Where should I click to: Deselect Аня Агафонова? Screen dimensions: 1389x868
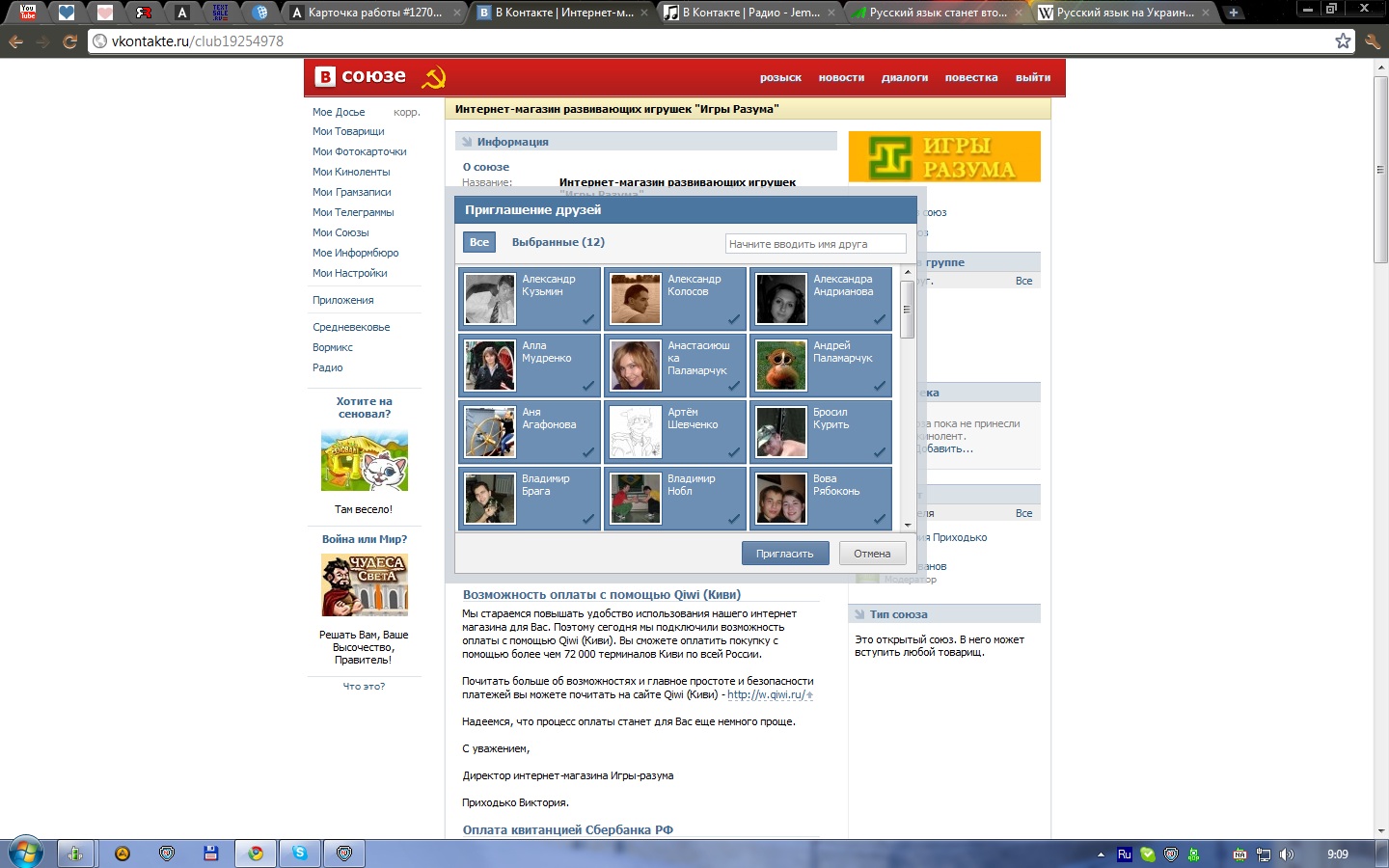tap(530, 432)
